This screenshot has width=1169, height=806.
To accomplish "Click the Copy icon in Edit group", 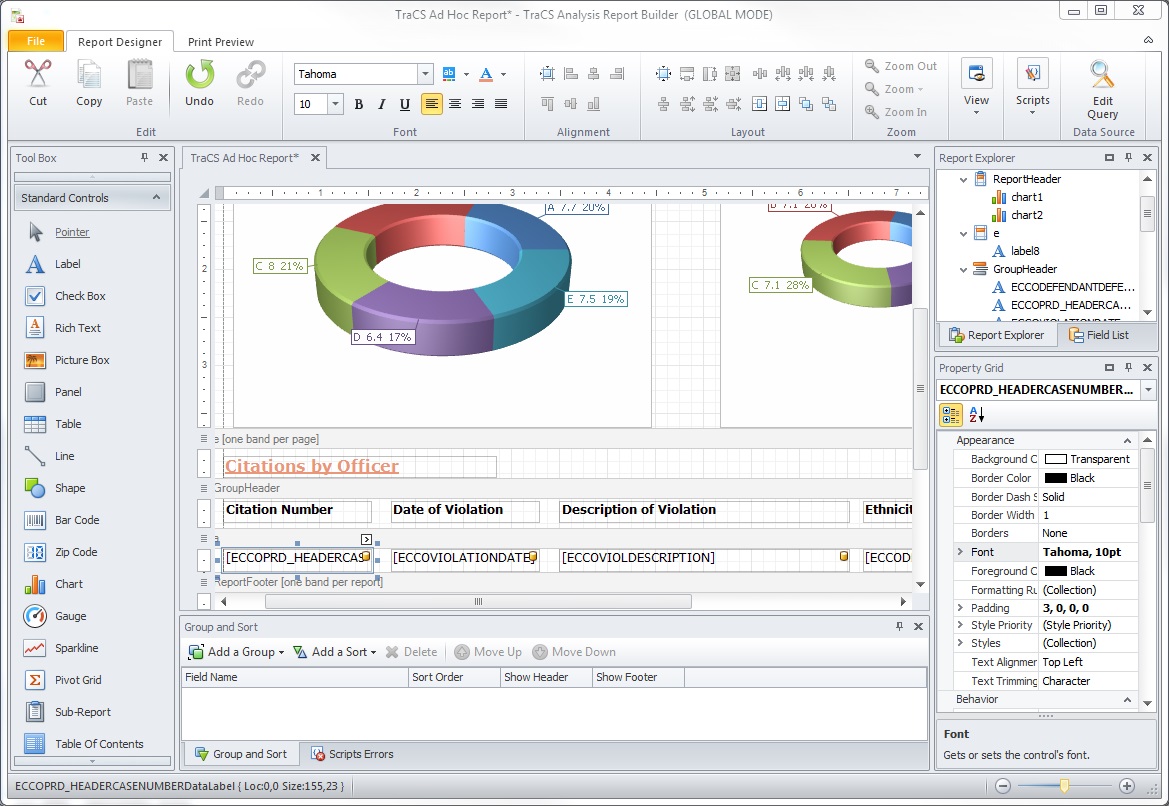I will [89, 74].
